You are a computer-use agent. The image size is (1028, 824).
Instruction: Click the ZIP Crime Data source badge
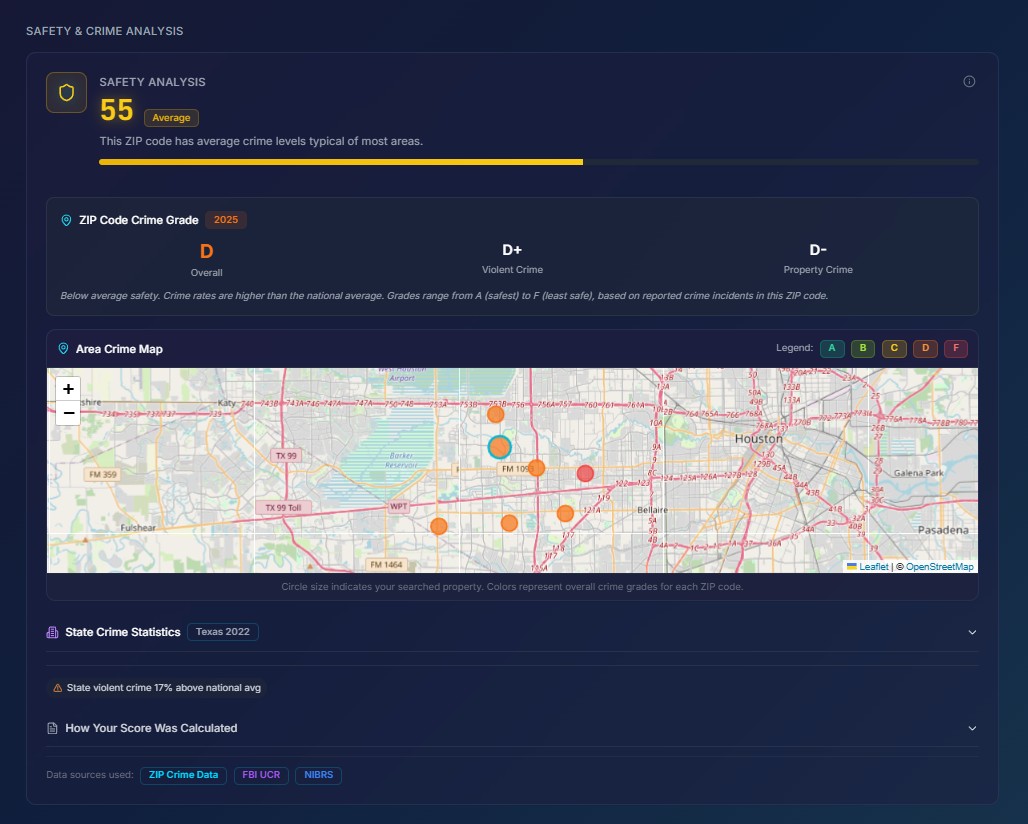coord(182,775)
